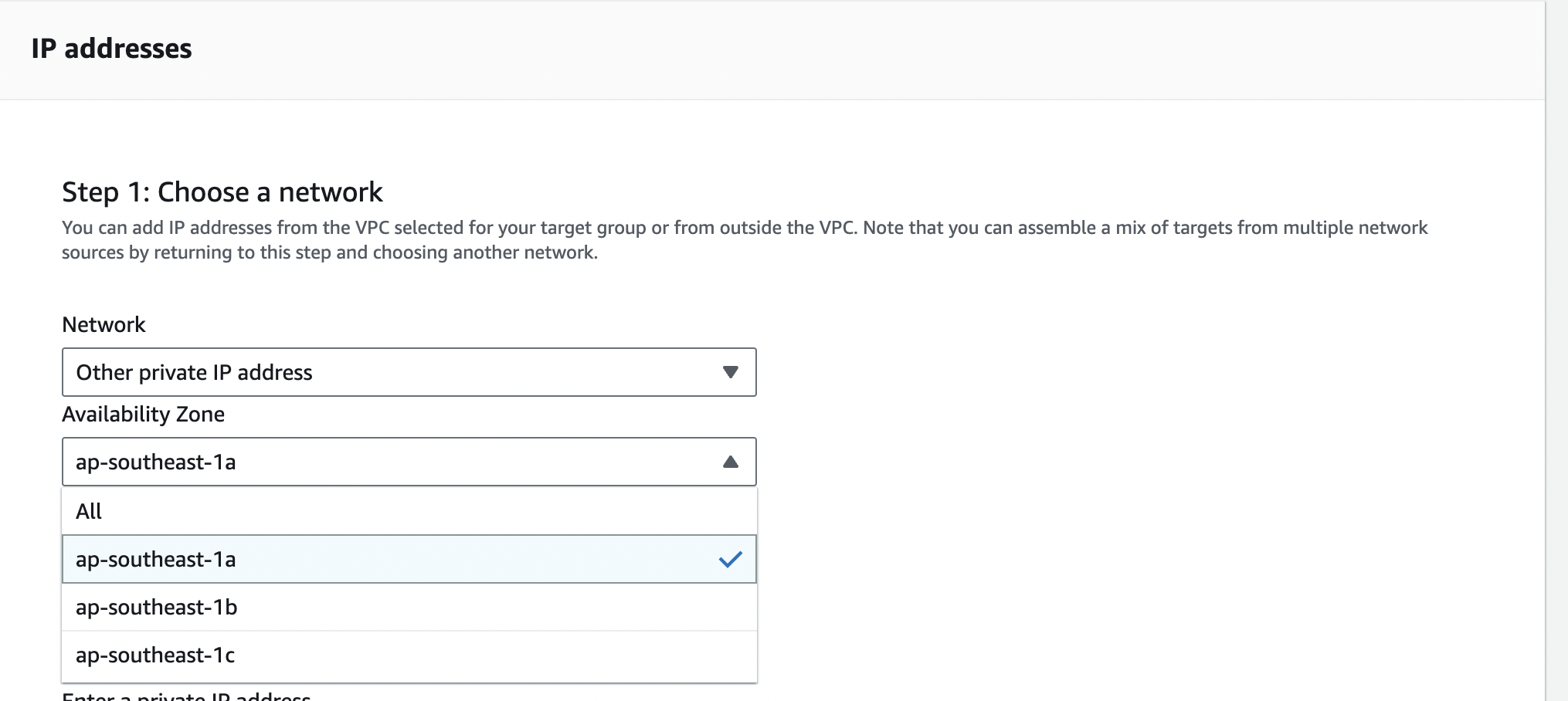Click the Network field label
The image size is (1568, 701).
(x=104, y=325)
